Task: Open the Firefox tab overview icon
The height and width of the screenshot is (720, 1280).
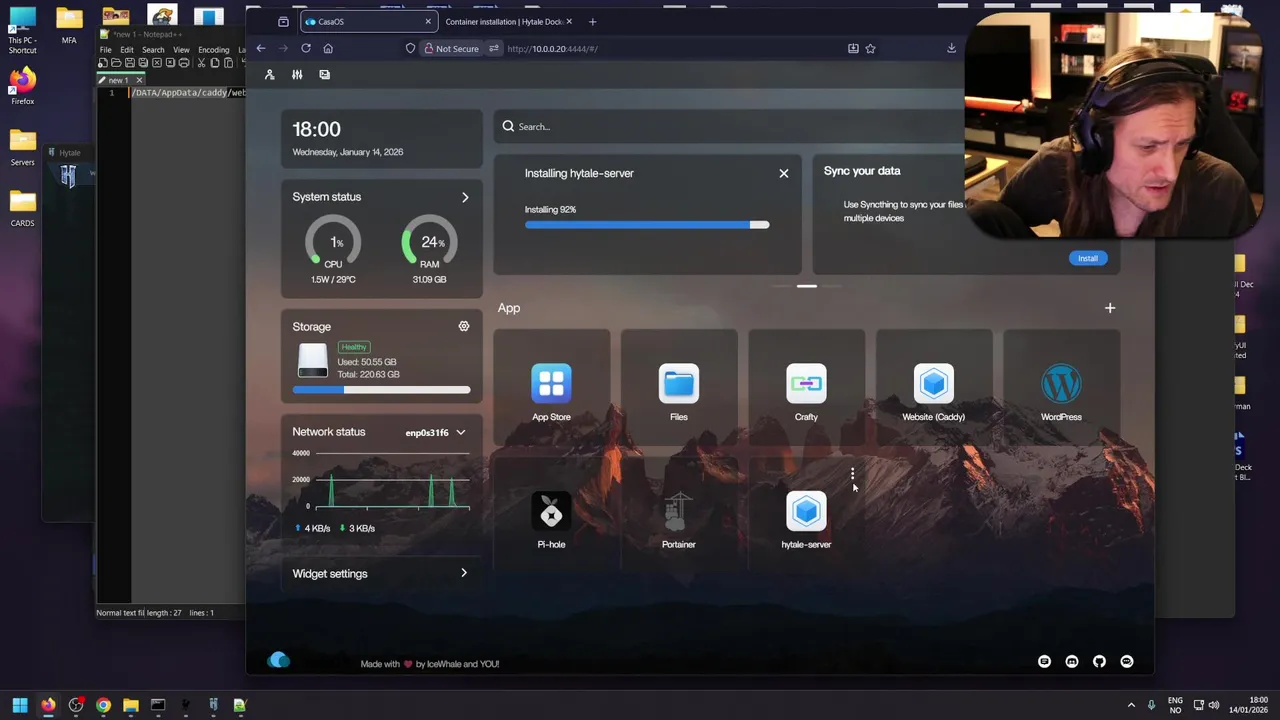Action: coord(283,21)
